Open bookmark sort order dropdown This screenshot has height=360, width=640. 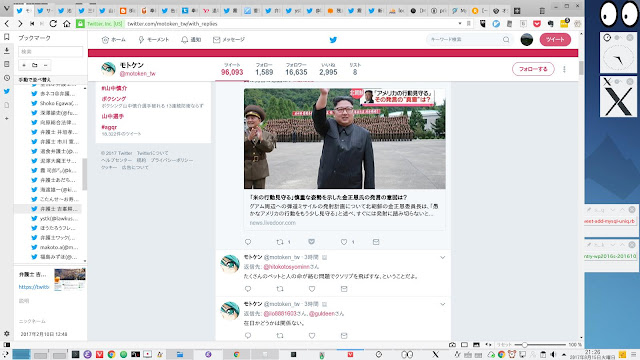tap(51, 80)
